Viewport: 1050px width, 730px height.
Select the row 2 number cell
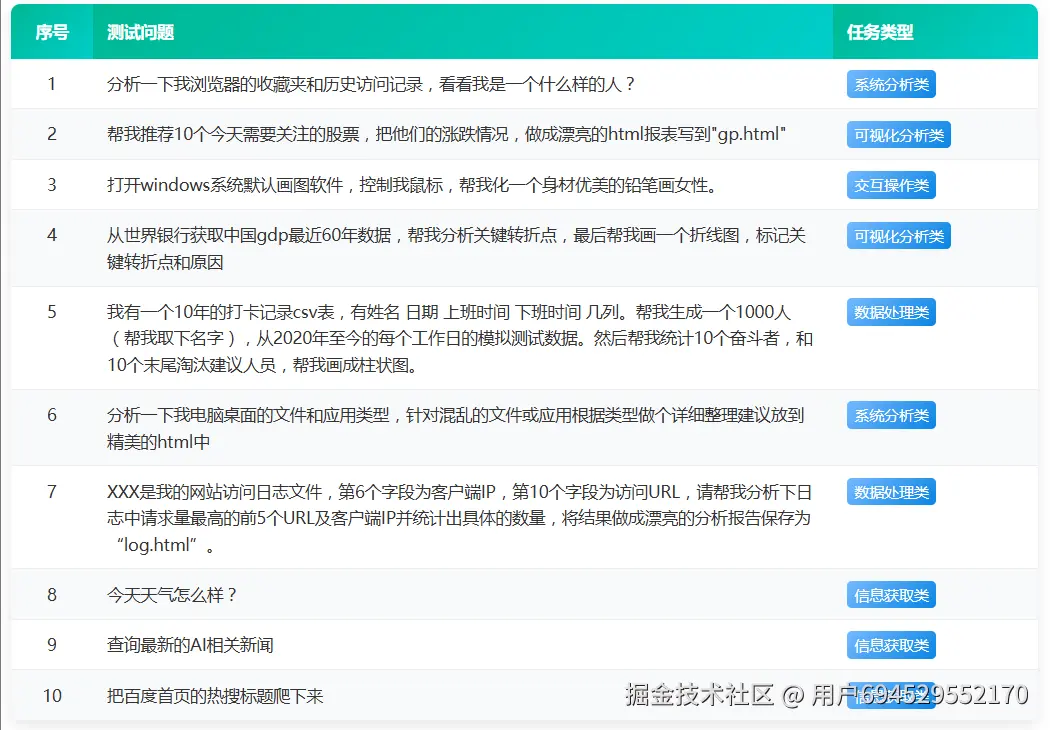point(52,134)
